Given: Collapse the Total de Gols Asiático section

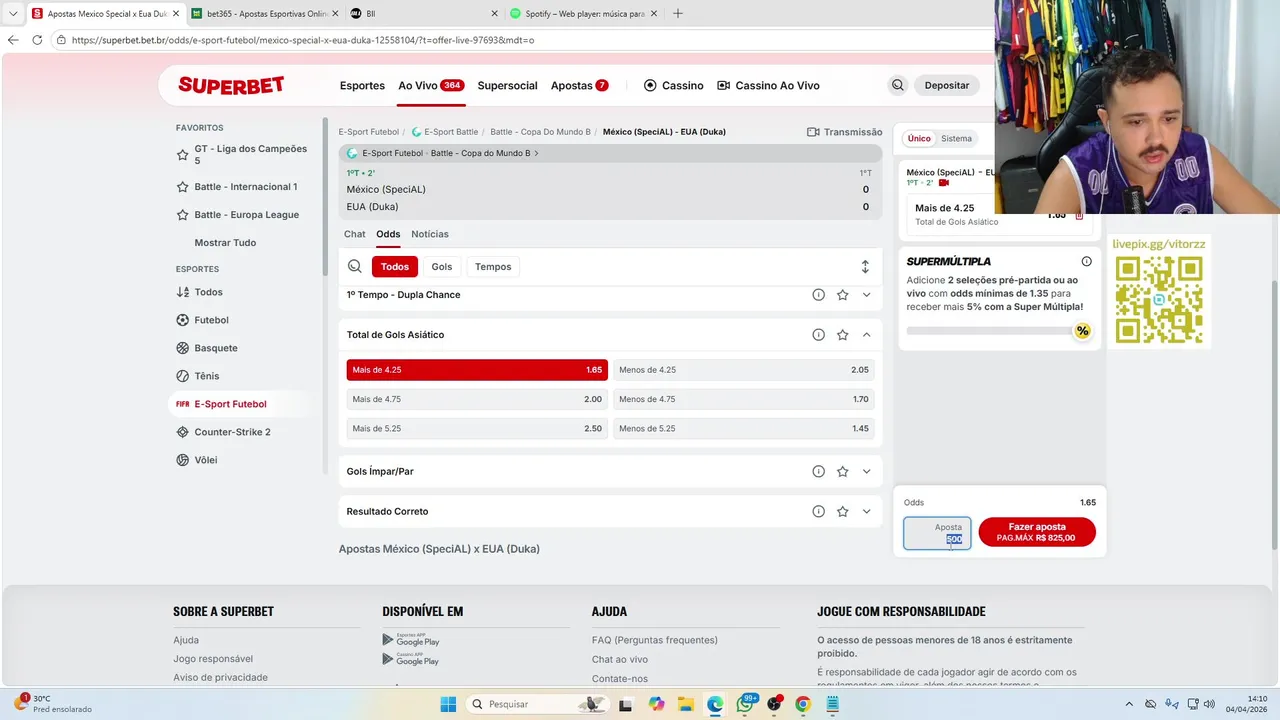Looking at the screenshot, I should pyautogui.click(x=866, y=335).
